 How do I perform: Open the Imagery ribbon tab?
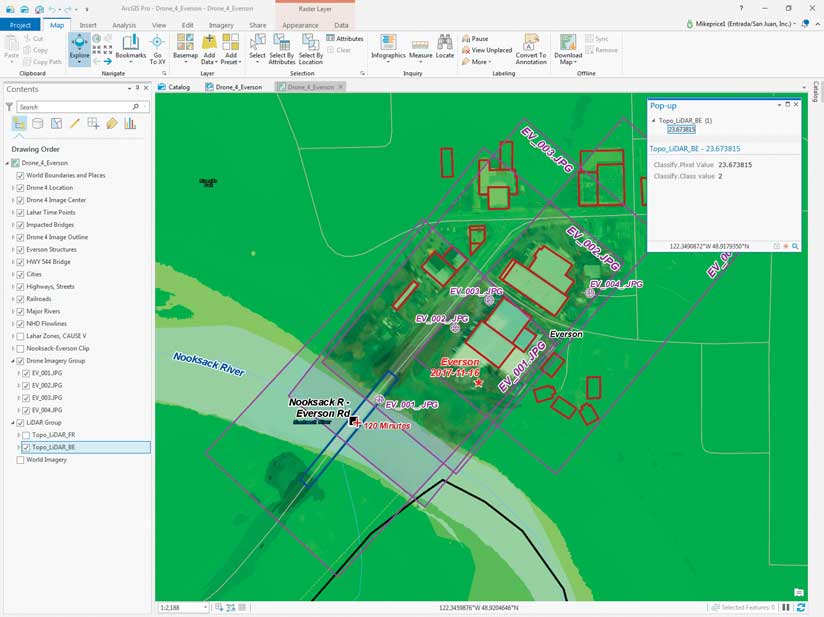click(221, 25)
